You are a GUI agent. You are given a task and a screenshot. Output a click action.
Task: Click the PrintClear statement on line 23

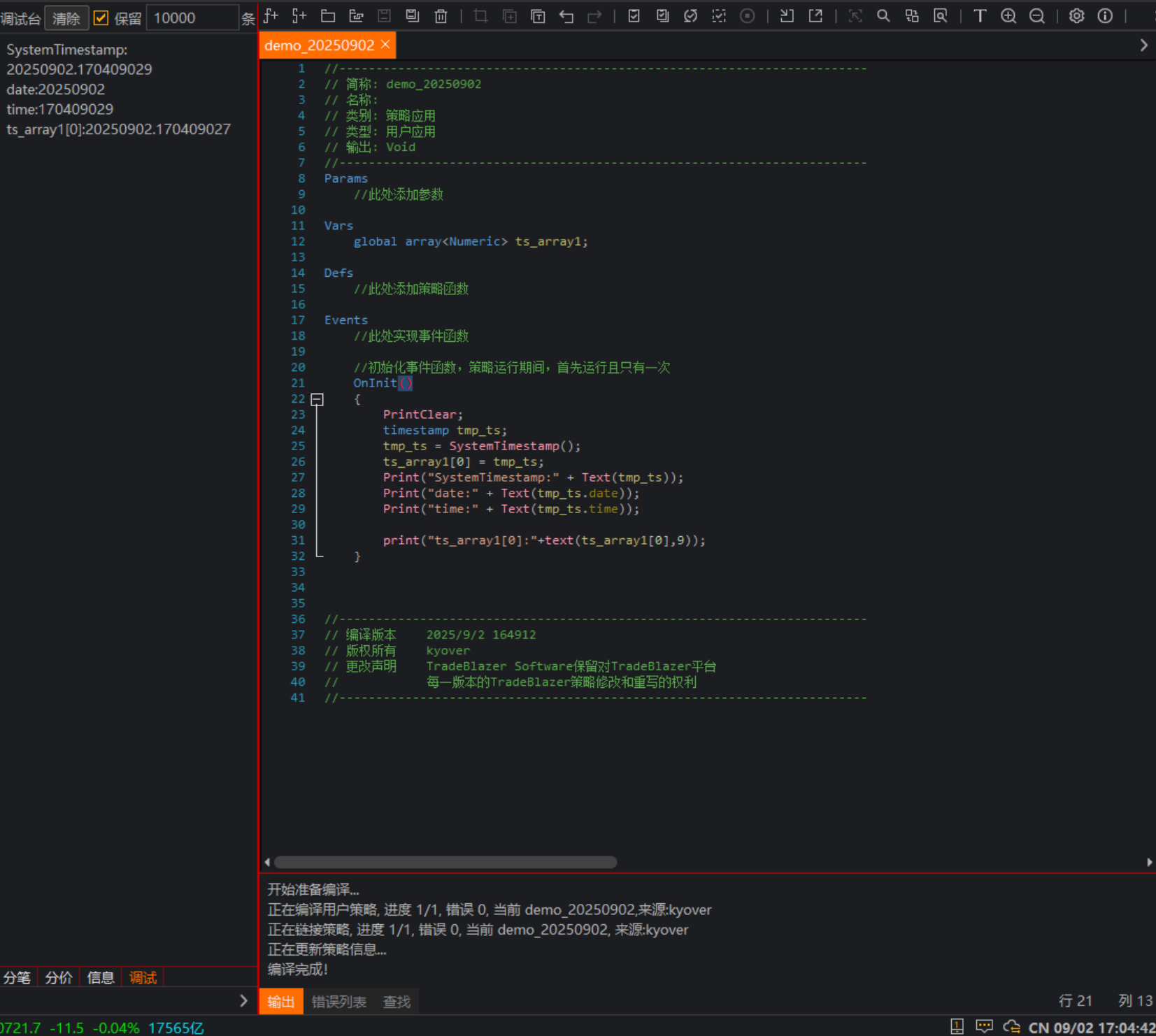click(x=422, y=415)
